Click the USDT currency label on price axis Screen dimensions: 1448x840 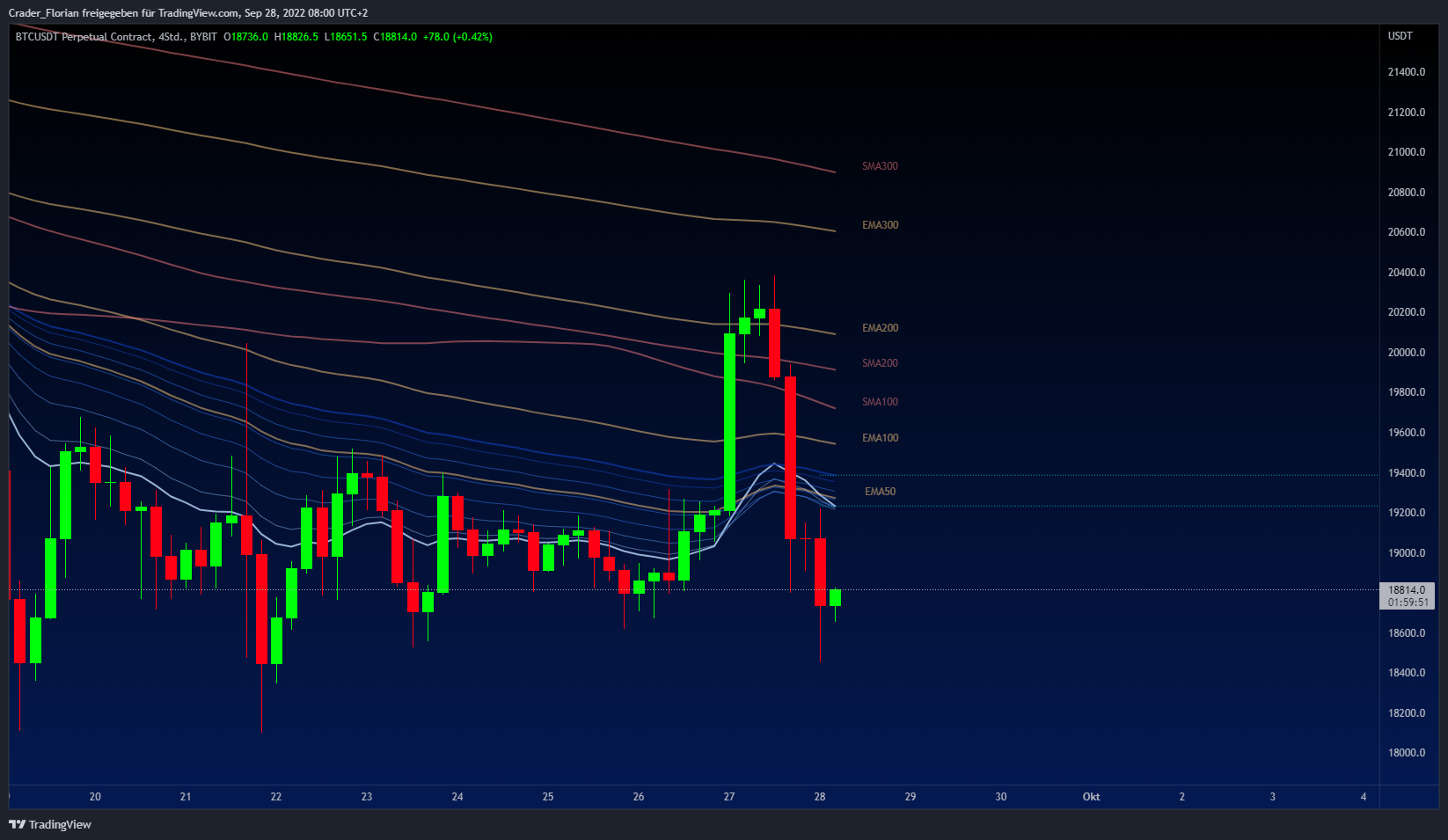(1400, 36)
